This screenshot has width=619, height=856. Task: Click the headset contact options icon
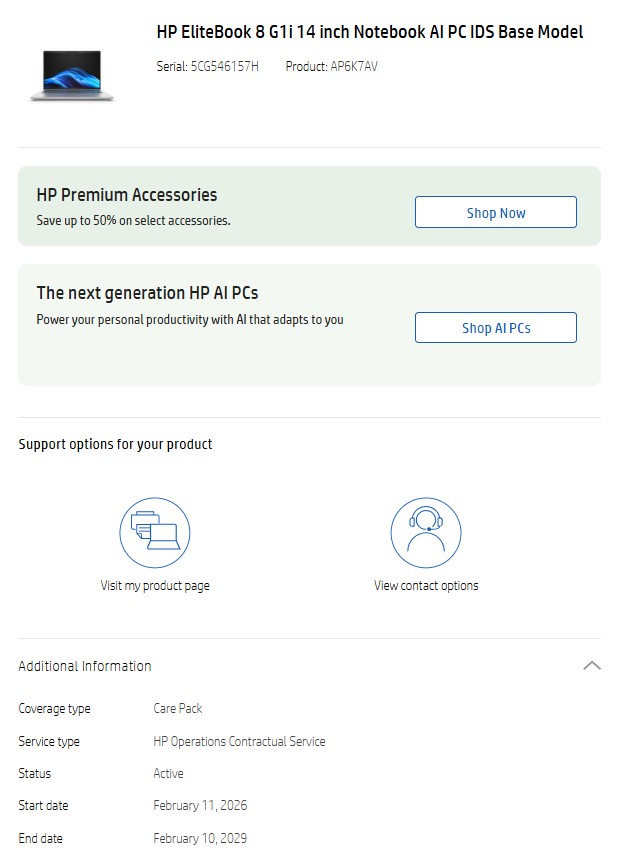pyautogui.click(x=426, y=533)
